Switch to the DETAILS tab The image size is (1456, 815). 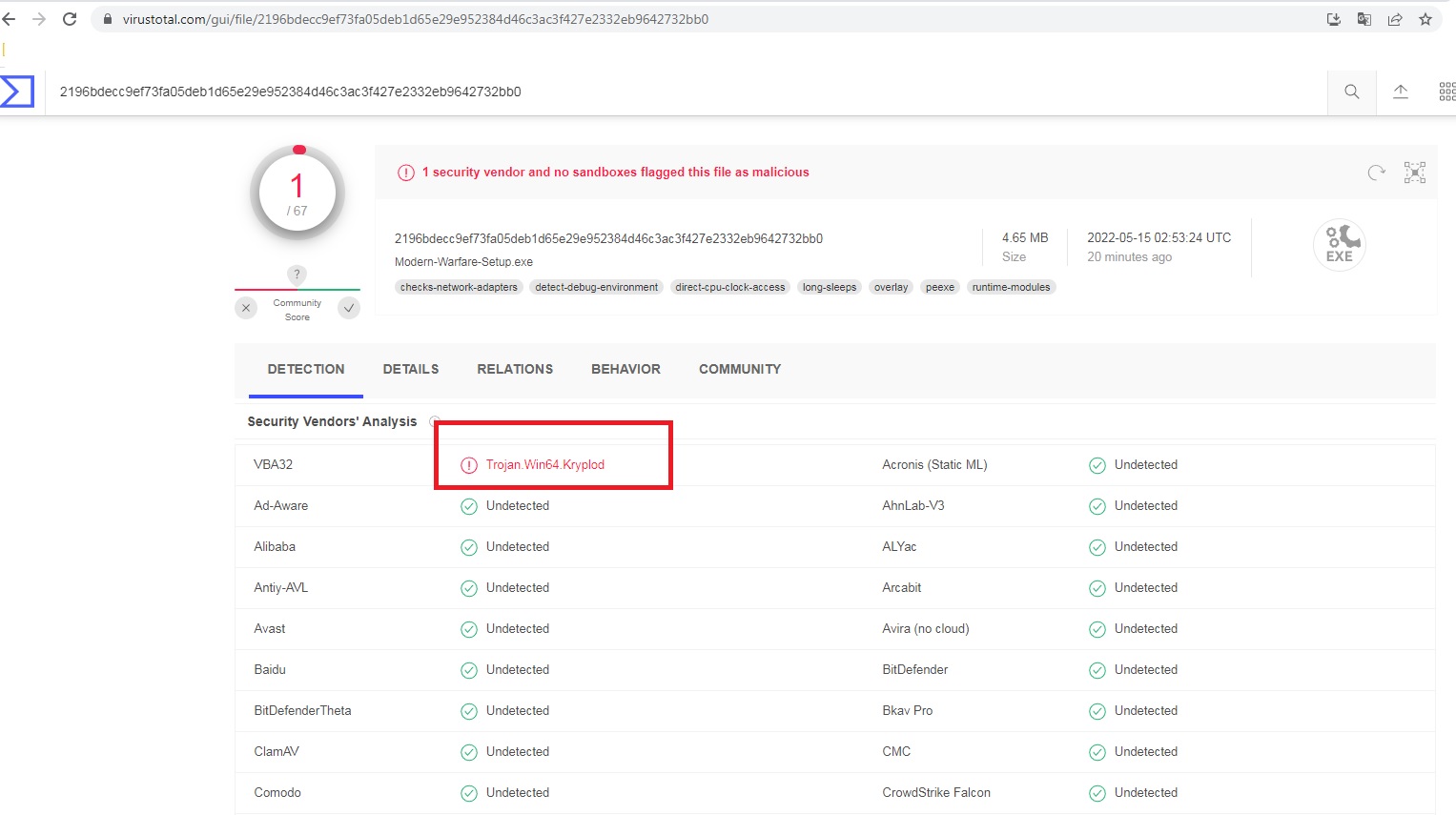click(x=410, y=369)
